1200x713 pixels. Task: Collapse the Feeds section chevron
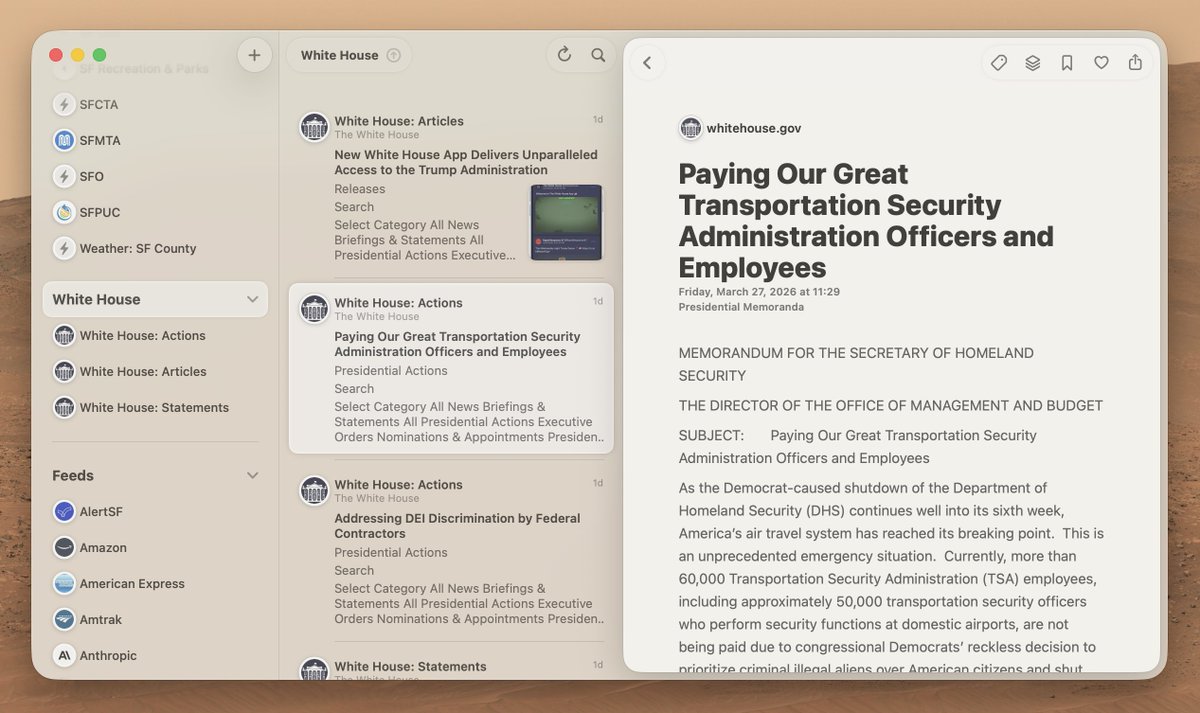252,475
